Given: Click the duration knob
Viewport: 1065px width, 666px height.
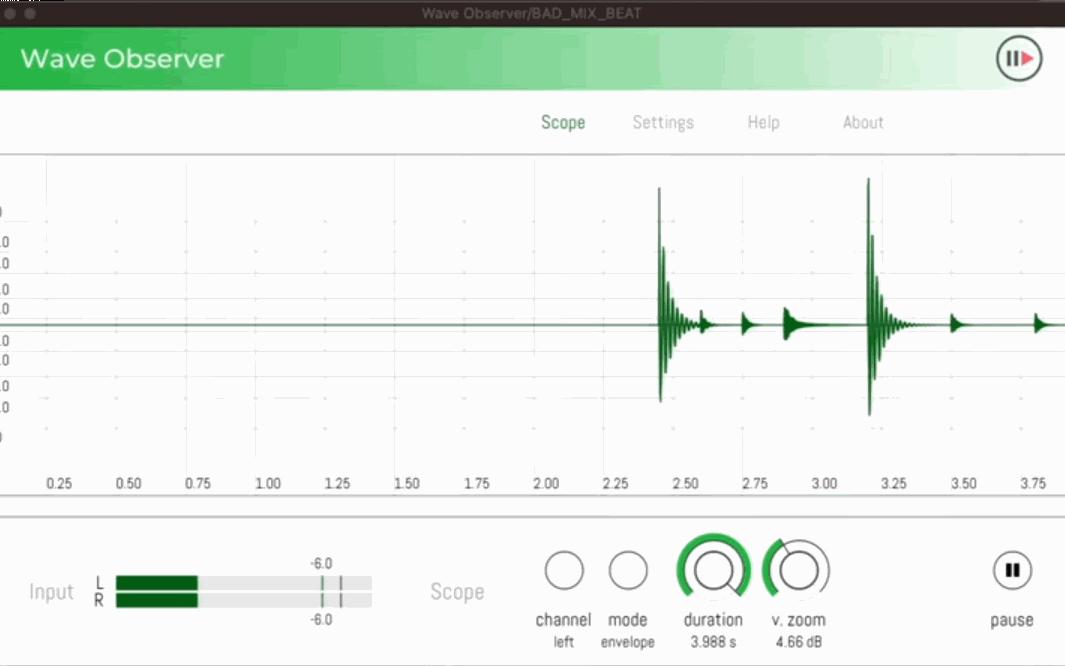Looking at the screenshot, I should 713,569.
